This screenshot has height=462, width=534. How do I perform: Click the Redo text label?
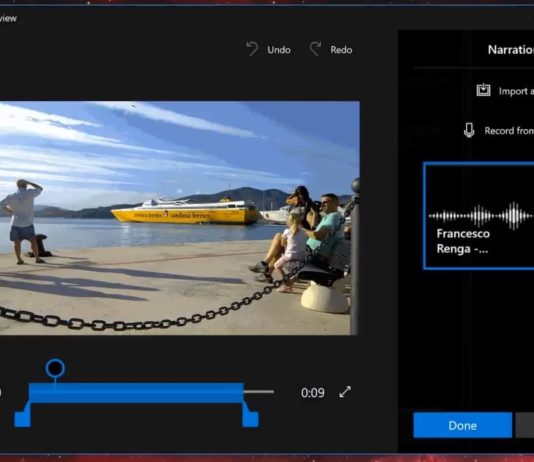[341, 50]
